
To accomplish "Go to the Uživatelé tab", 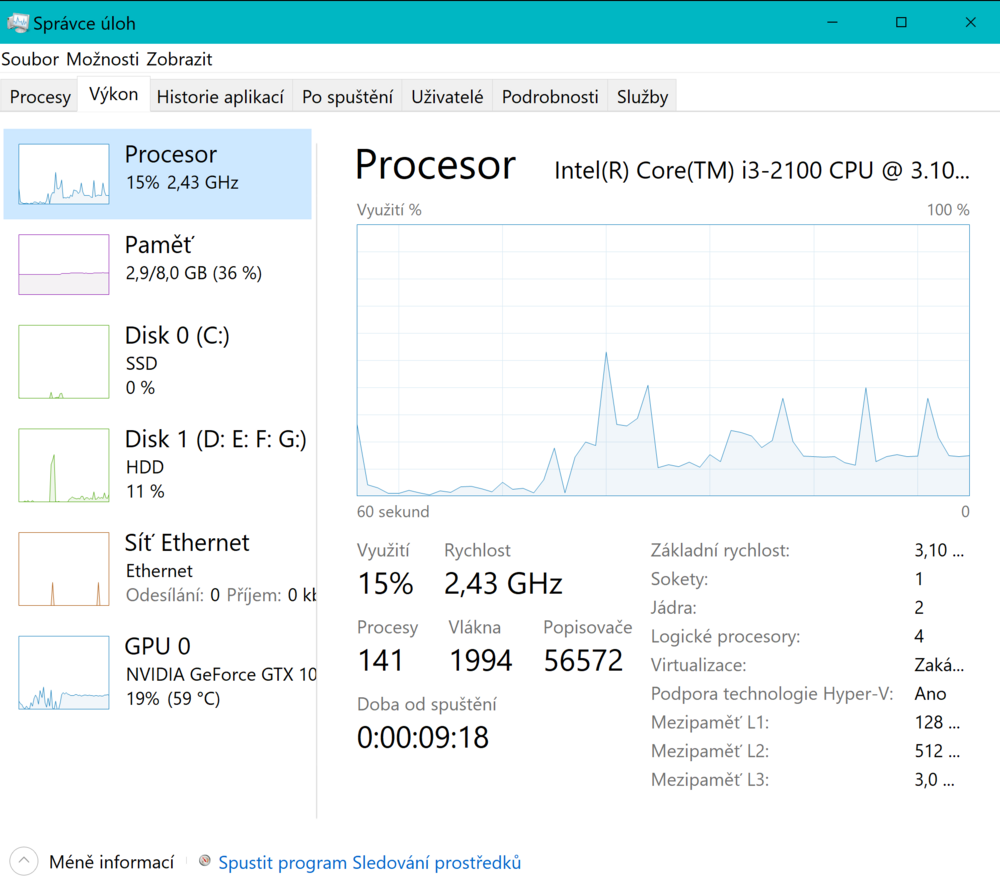I will pos(447,97).
